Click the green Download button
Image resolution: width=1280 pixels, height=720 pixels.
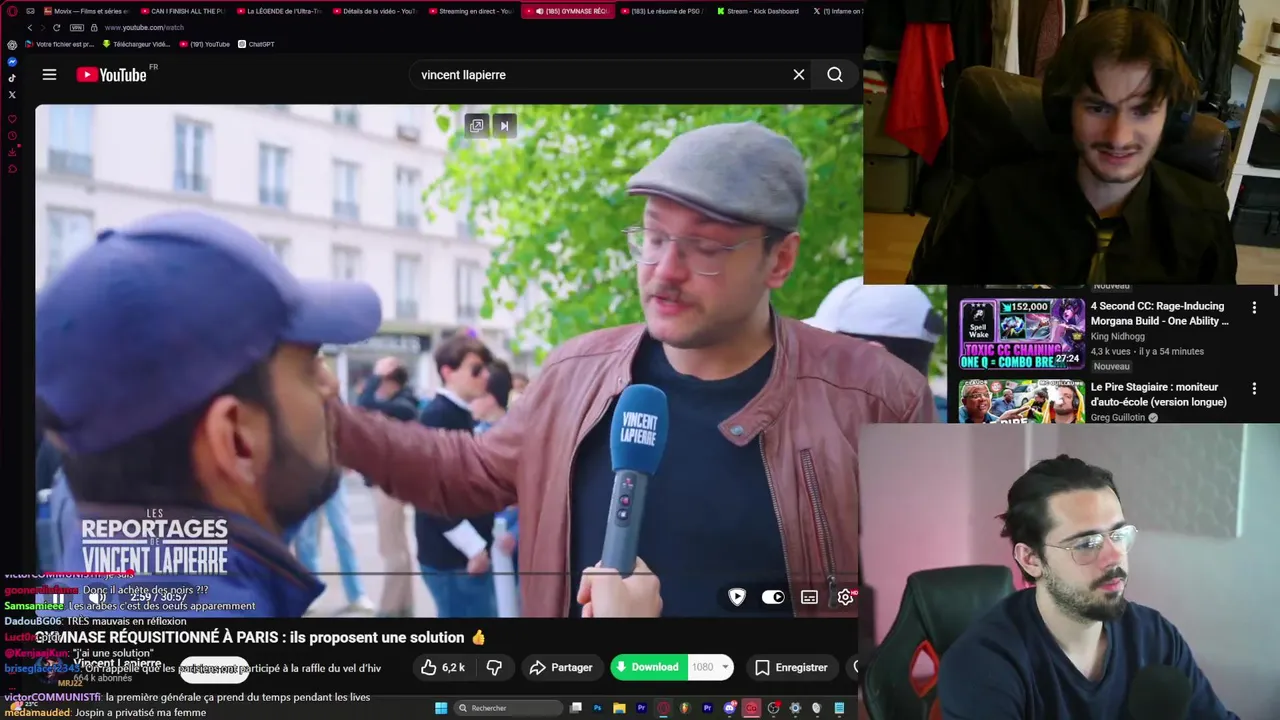(x=648, y=667)
